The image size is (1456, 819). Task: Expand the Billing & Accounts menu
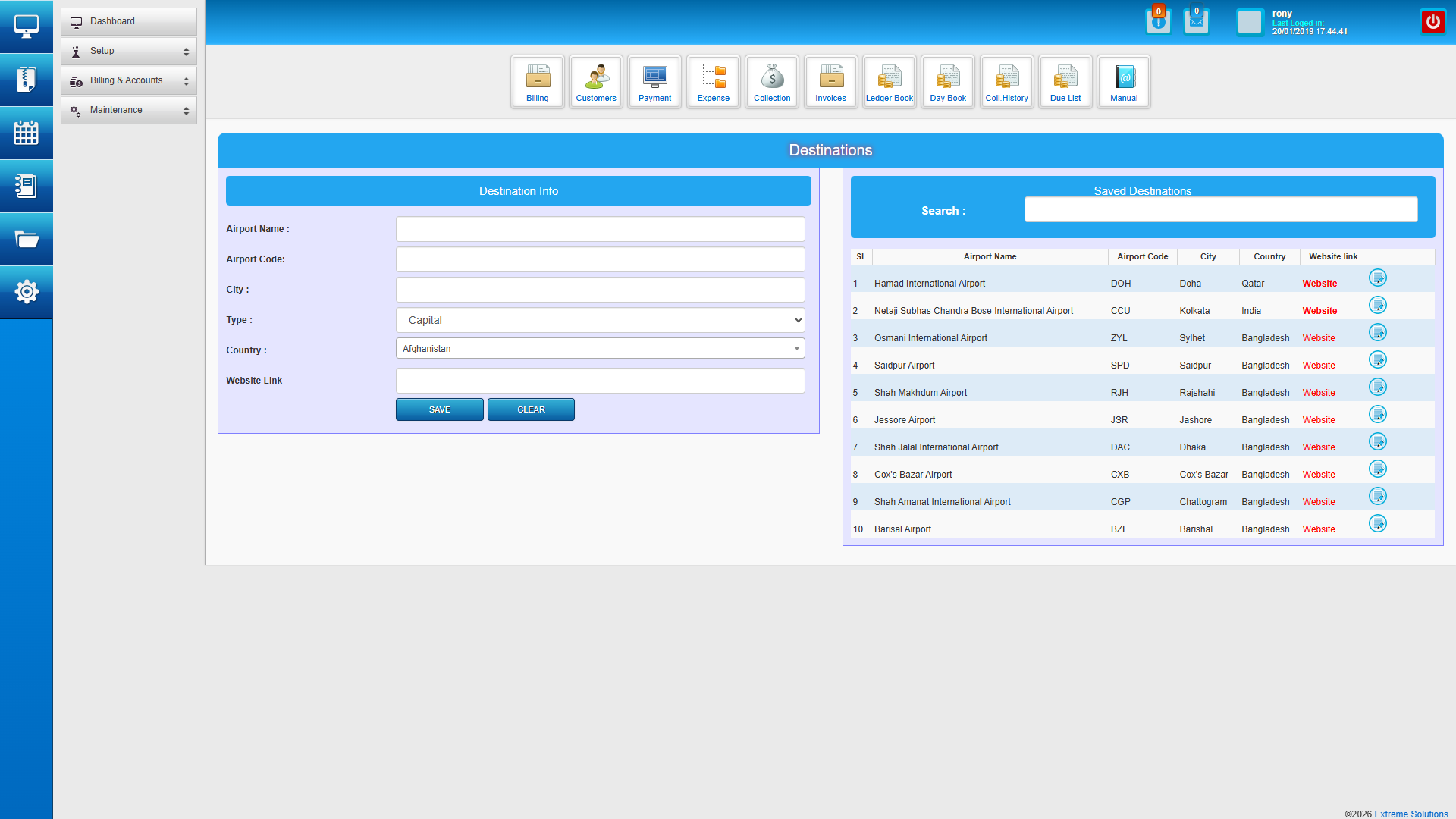coord(129,80)
